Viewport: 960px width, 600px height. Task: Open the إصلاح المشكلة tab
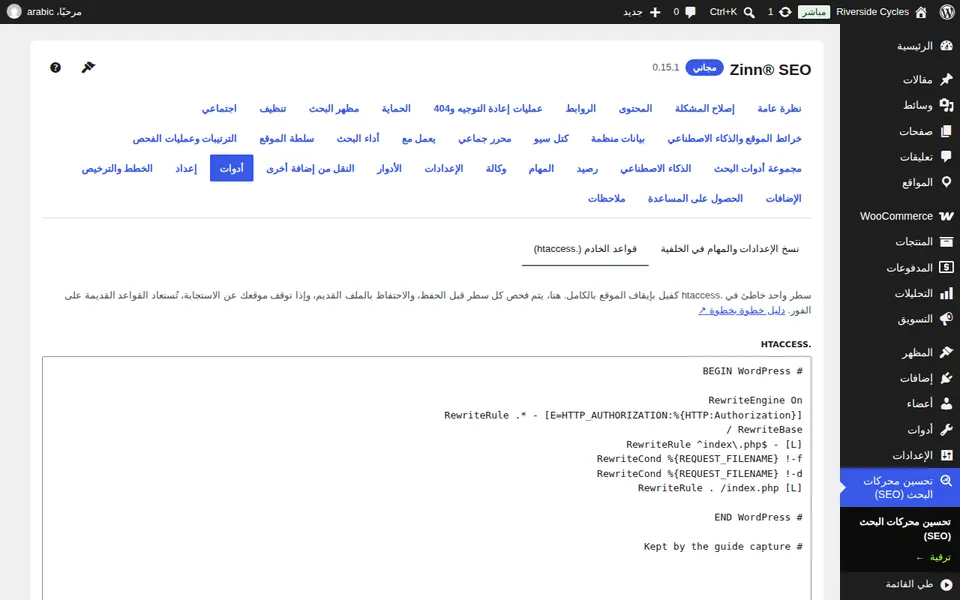pos(705,108)
